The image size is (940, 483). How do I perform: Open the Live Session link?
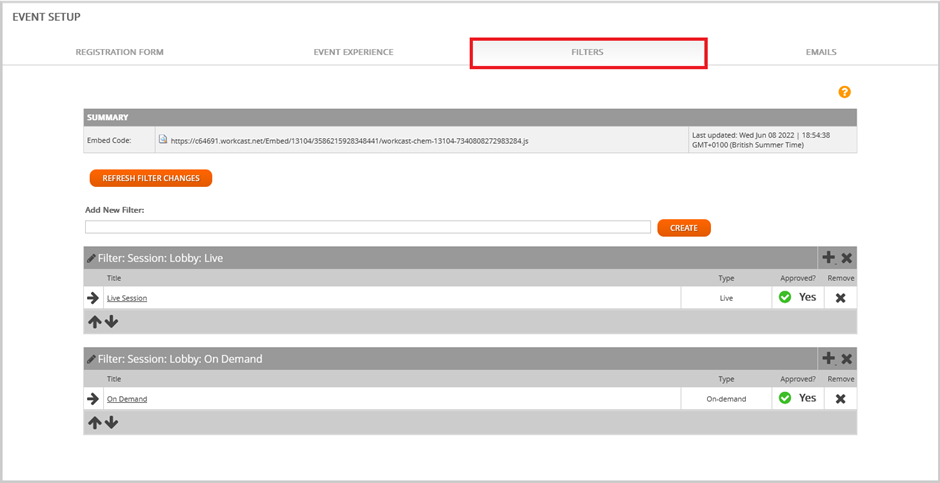click(127, 298)
